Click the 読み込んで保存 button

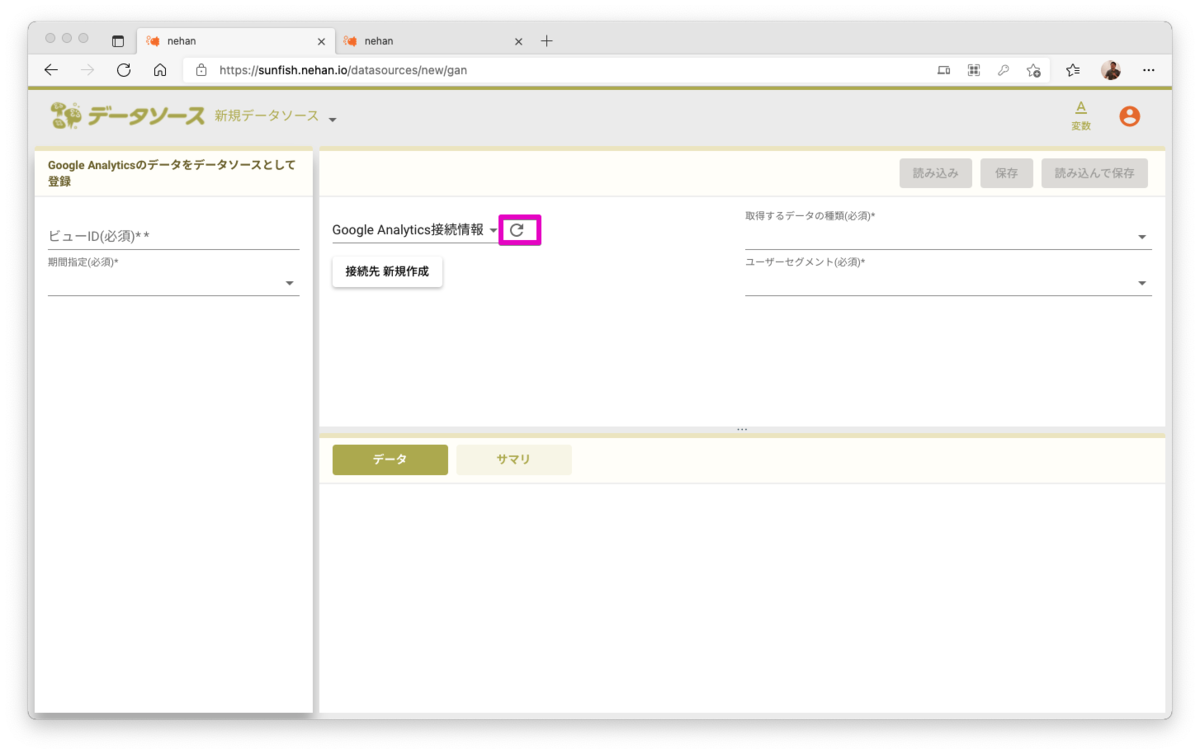tap(1094, 172)
